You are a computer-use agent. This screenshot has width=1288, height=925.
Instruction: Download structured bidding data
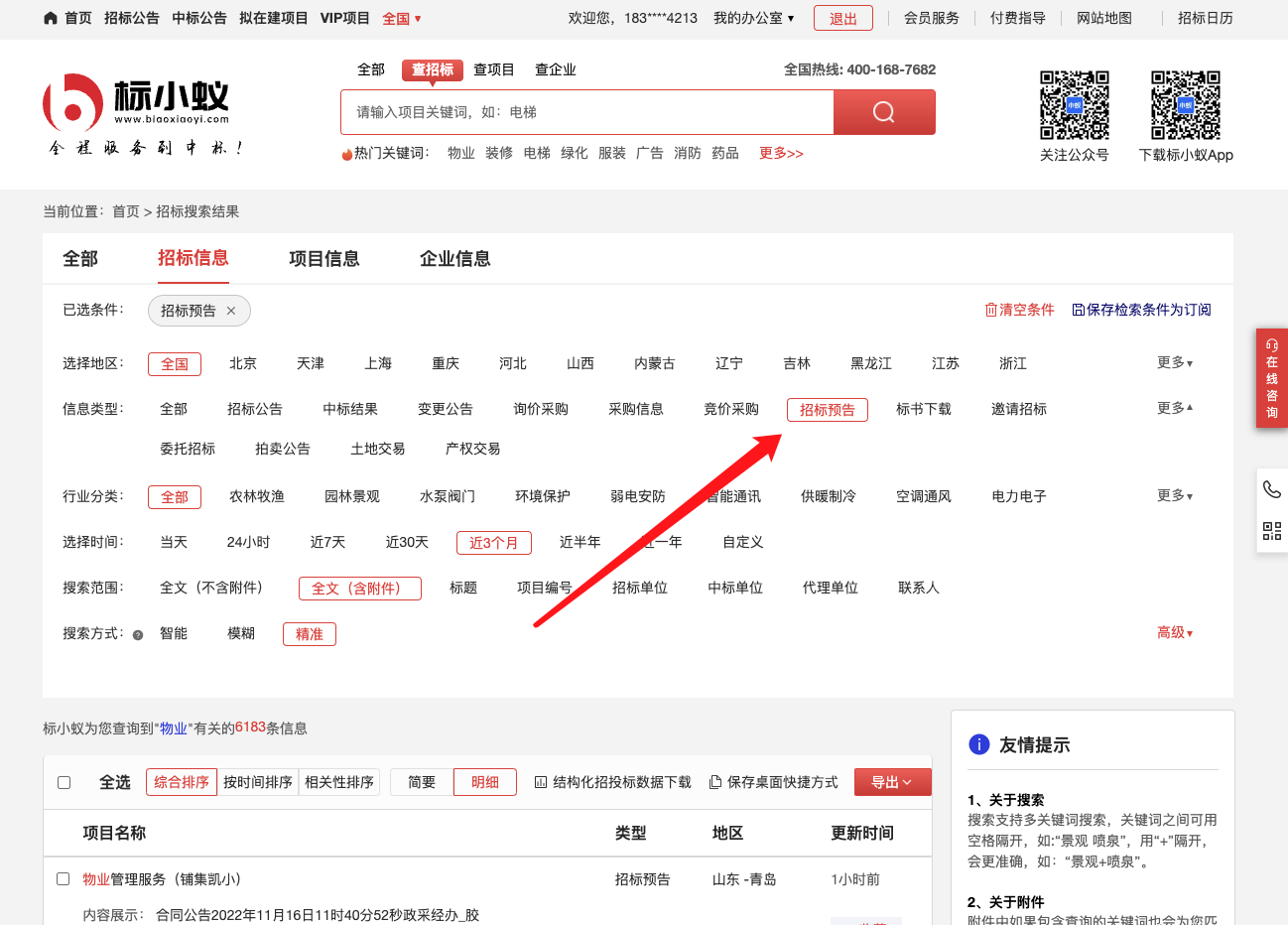[612, 782]
